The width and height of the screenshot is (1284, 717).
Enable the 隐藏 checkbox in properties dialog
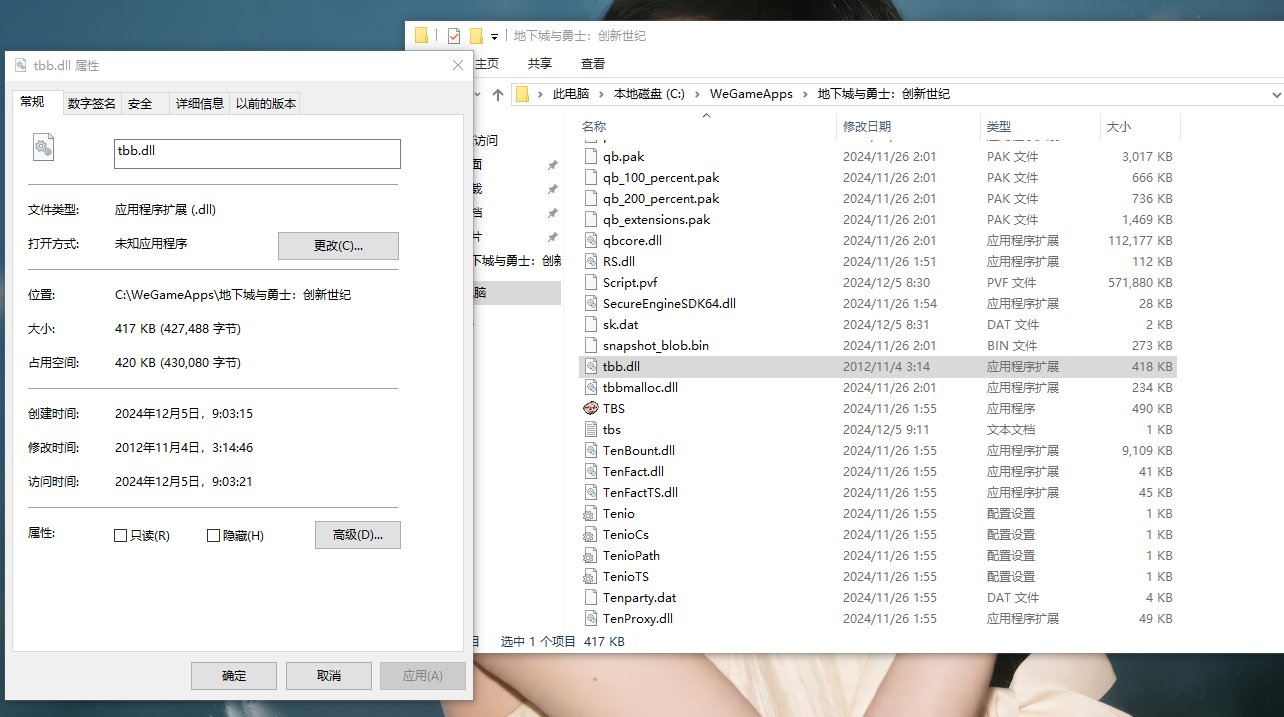point(214,535)
